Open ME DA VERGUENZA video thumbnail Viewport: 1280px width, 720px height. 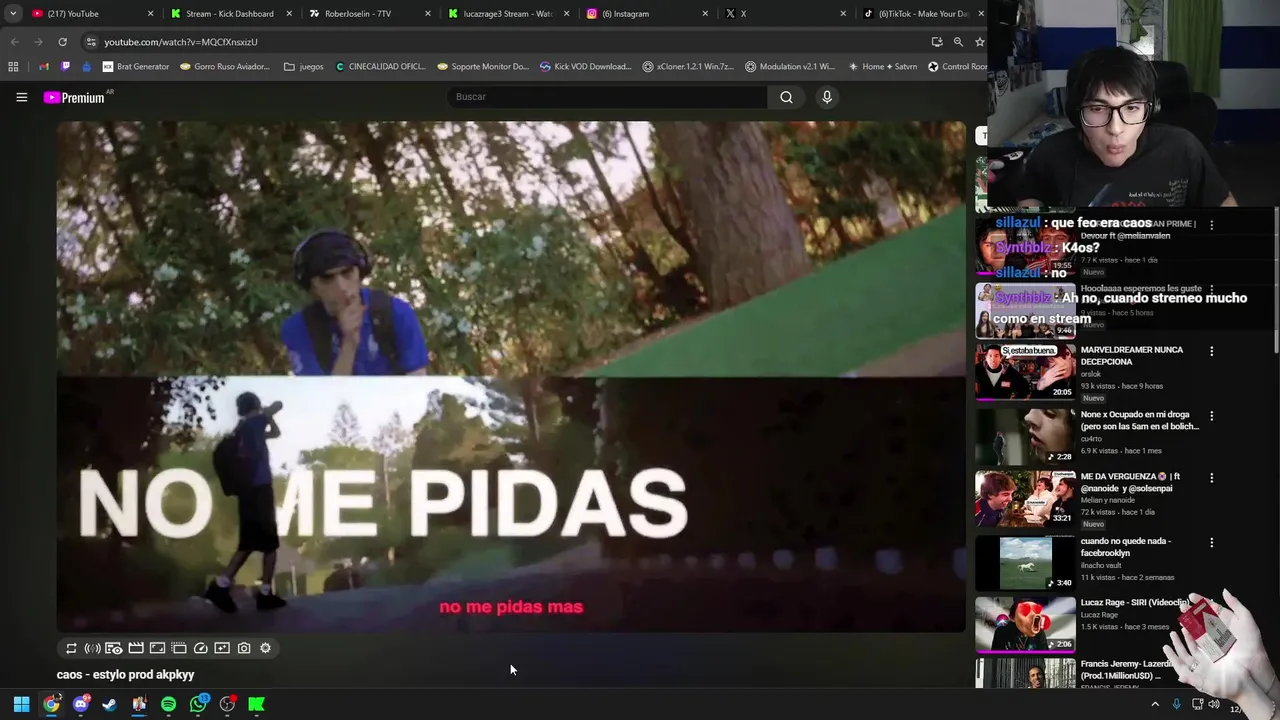click(1025, 498)
